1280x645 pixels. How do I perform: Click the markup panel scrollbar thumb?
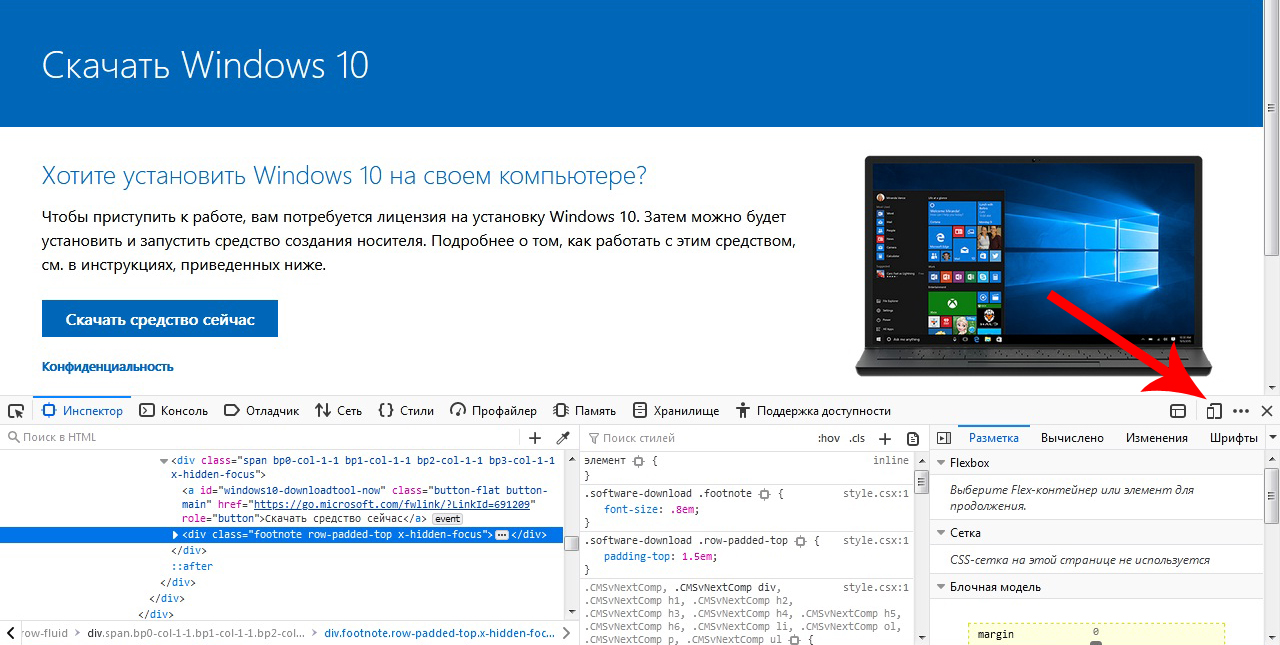click(x=572, y=544)
